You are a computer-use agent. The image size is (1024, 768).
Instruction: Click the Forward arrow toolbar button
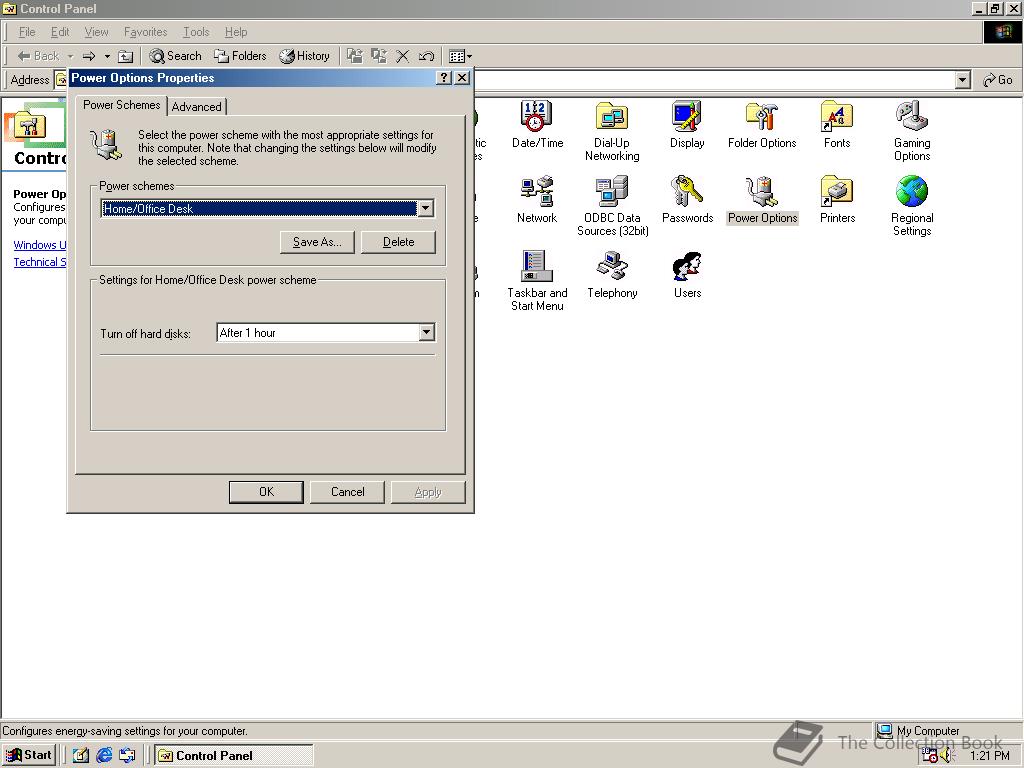[x=89, y=56]
